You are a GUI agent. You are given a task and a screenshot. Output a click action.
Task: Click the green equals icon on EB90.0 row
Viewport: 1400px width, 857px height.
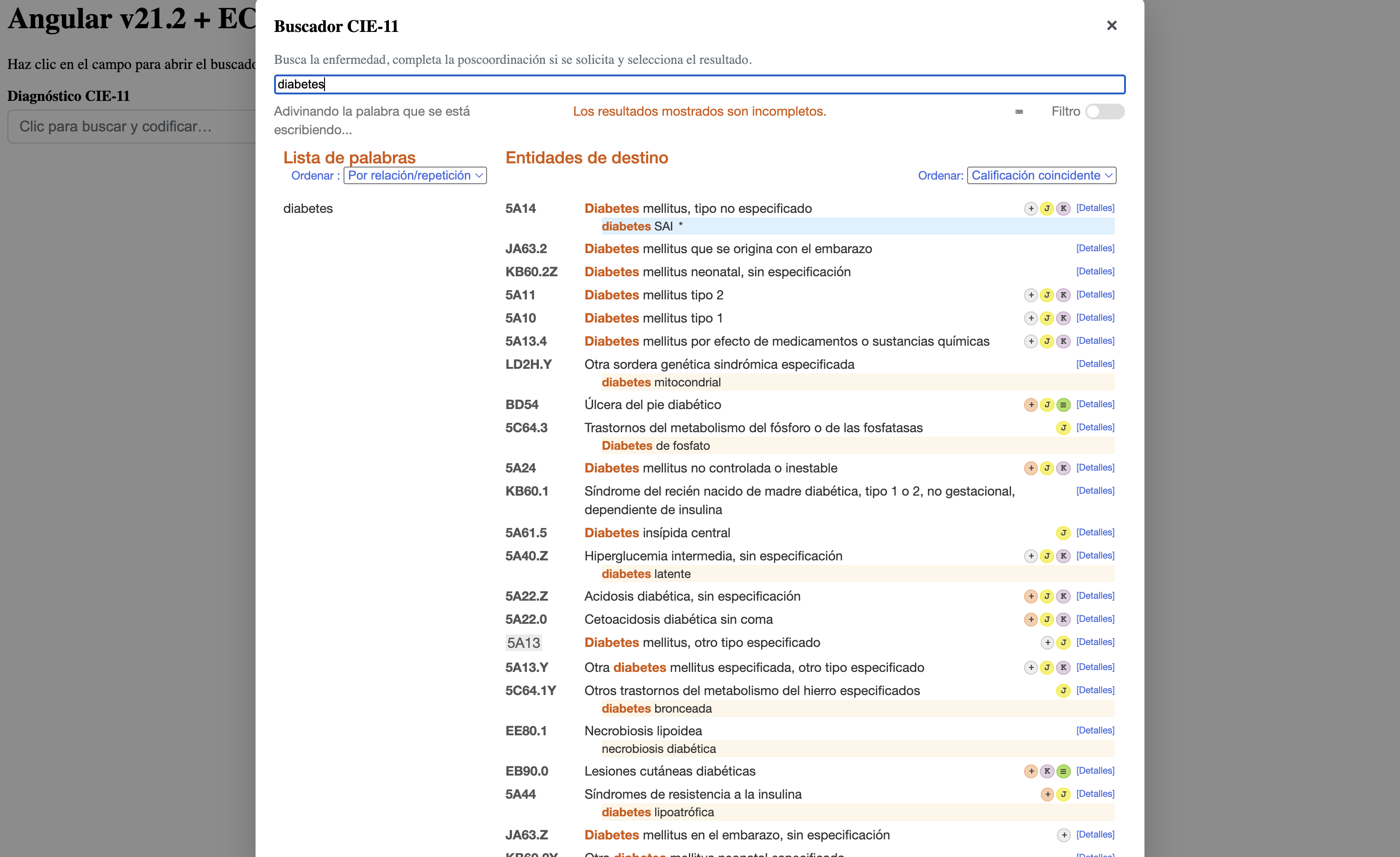[x=1063, y=771]
